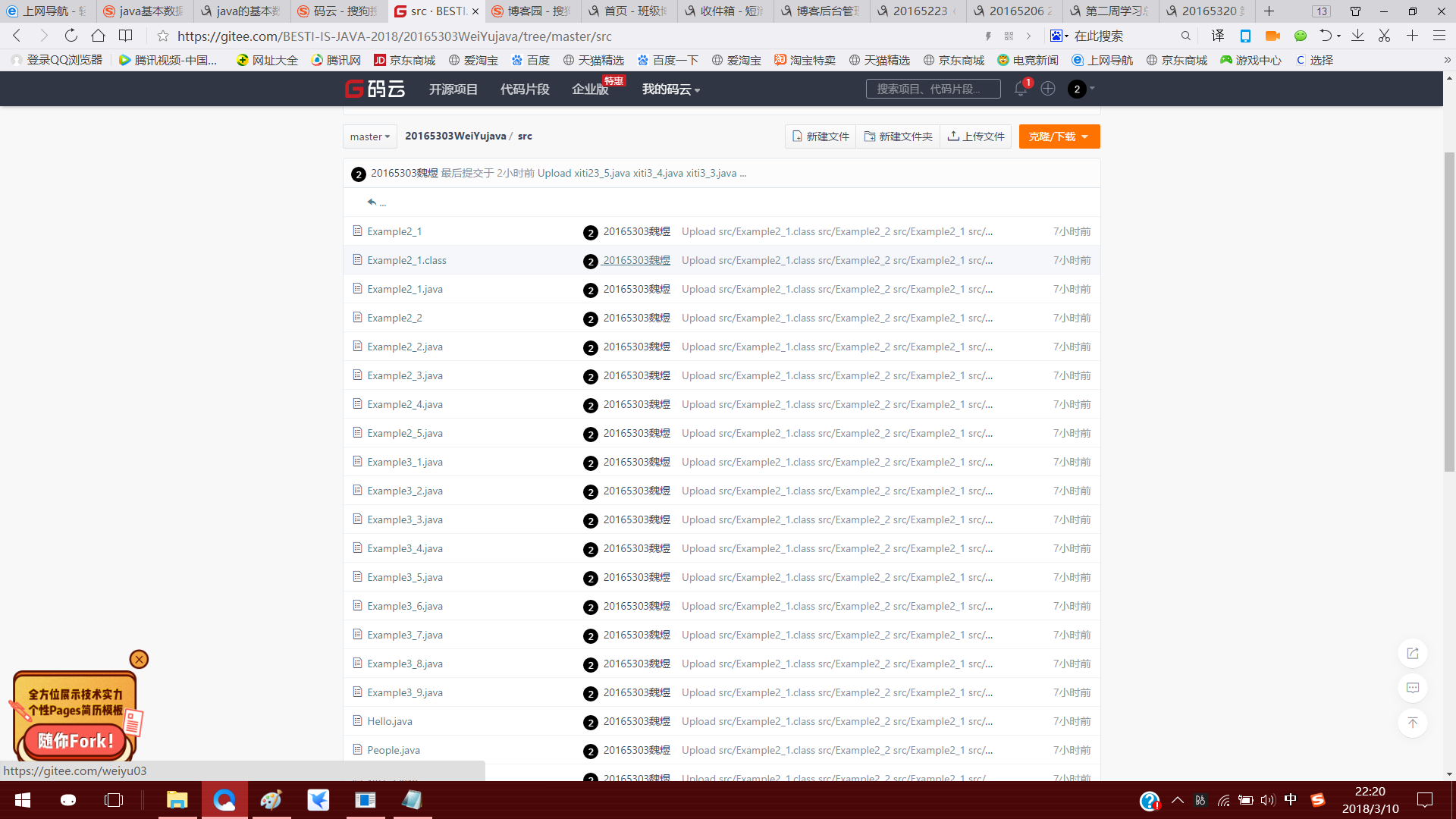Open a new browser tab
Viewport: 1456px width, 819px height.
1269,11
